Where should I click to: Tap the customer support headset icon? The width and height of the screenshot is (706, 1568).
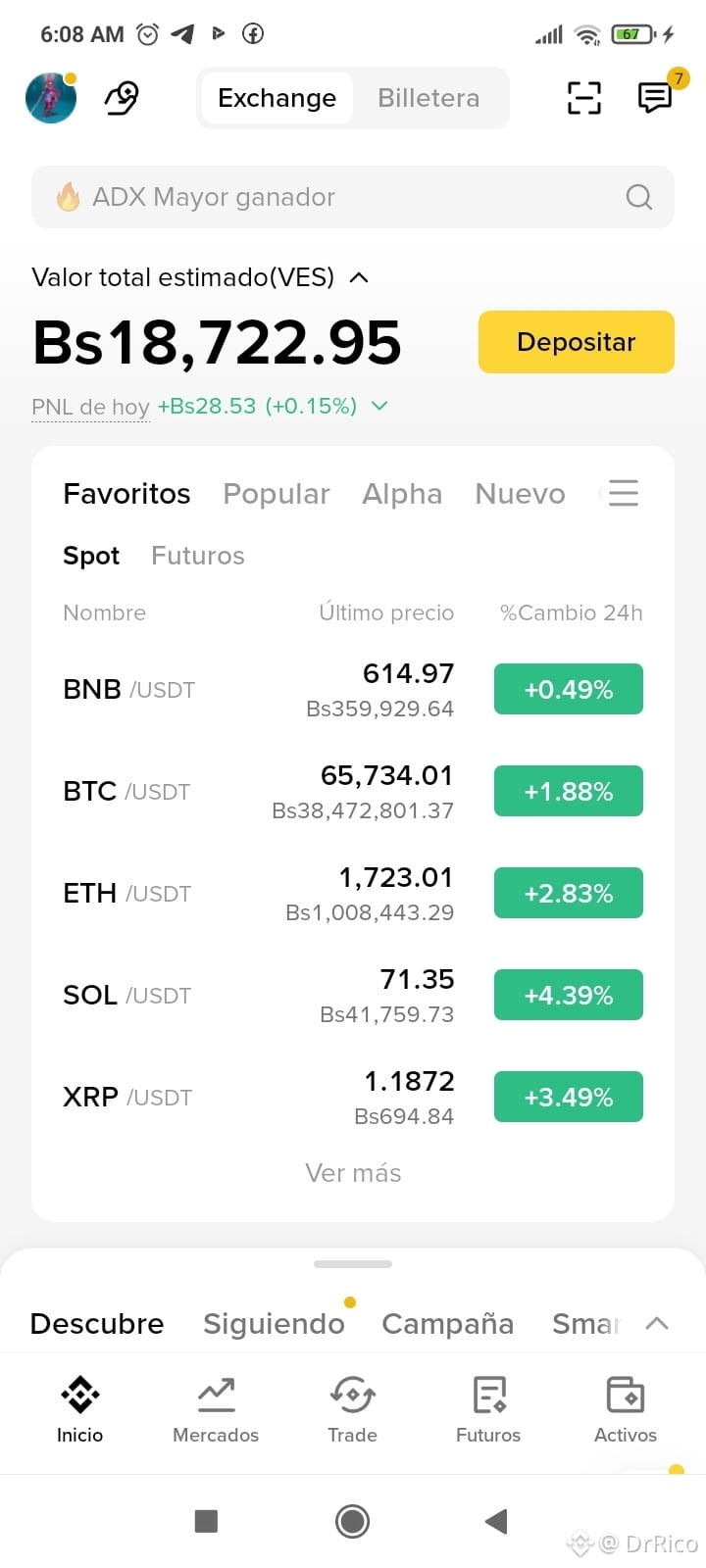tap(122, 98)
